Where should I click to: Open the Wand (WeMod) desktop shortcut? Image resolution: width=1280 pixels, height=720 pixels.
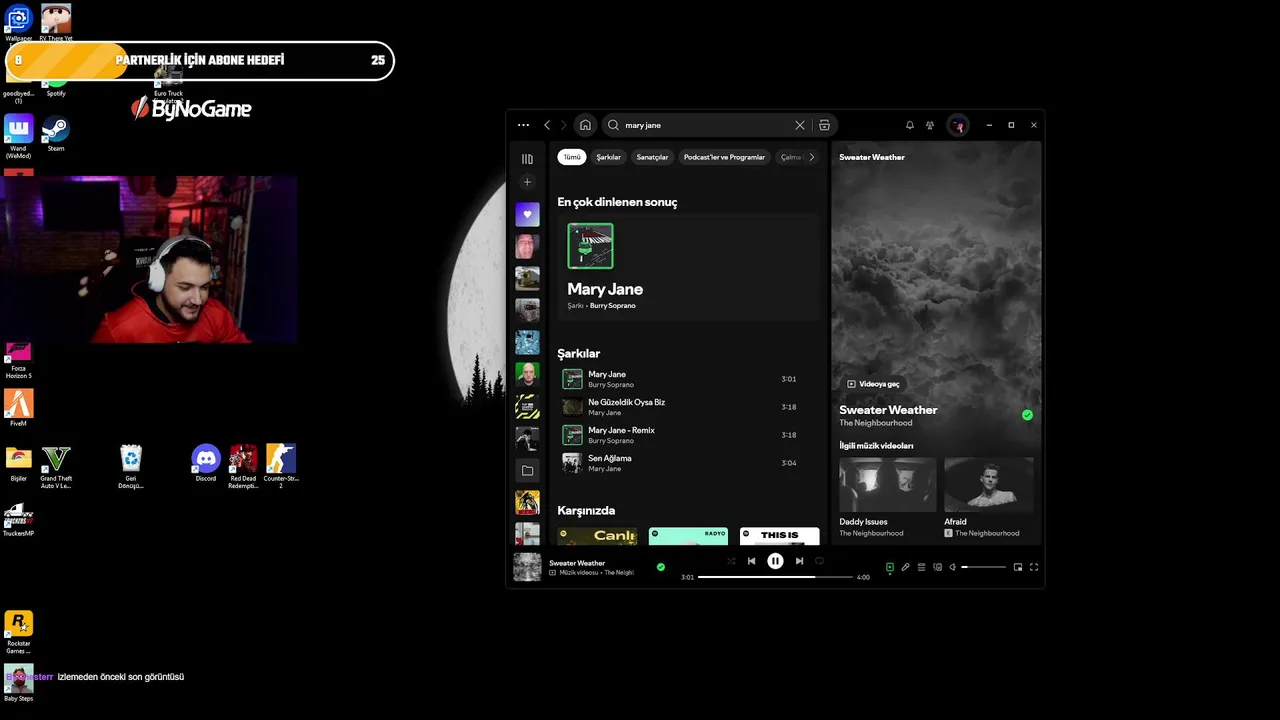tap(18, 137)
